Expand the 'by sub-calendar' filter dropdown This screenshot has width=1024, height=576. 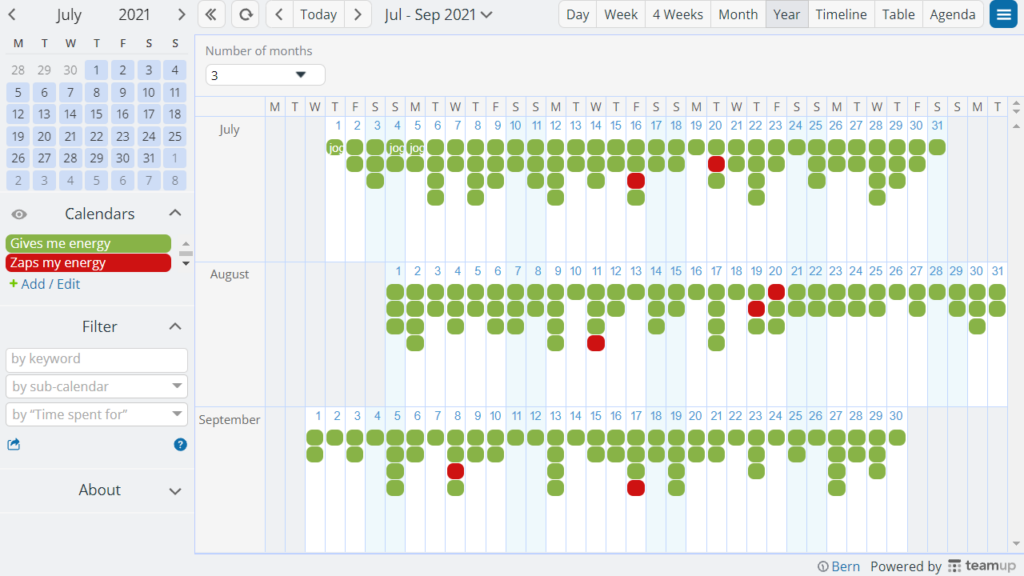[96, 386]
